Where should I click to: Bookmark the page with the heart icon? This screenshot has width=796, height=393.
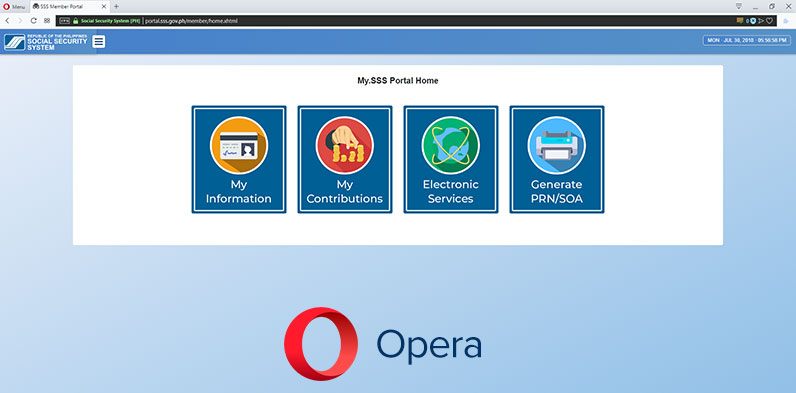point(770,21)
